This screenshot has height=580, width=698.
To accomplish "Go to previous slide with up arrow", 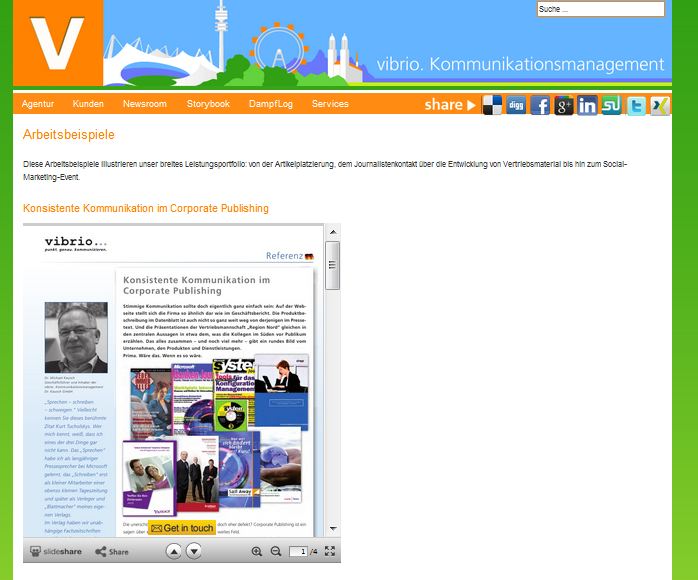I will pos(174,552).
